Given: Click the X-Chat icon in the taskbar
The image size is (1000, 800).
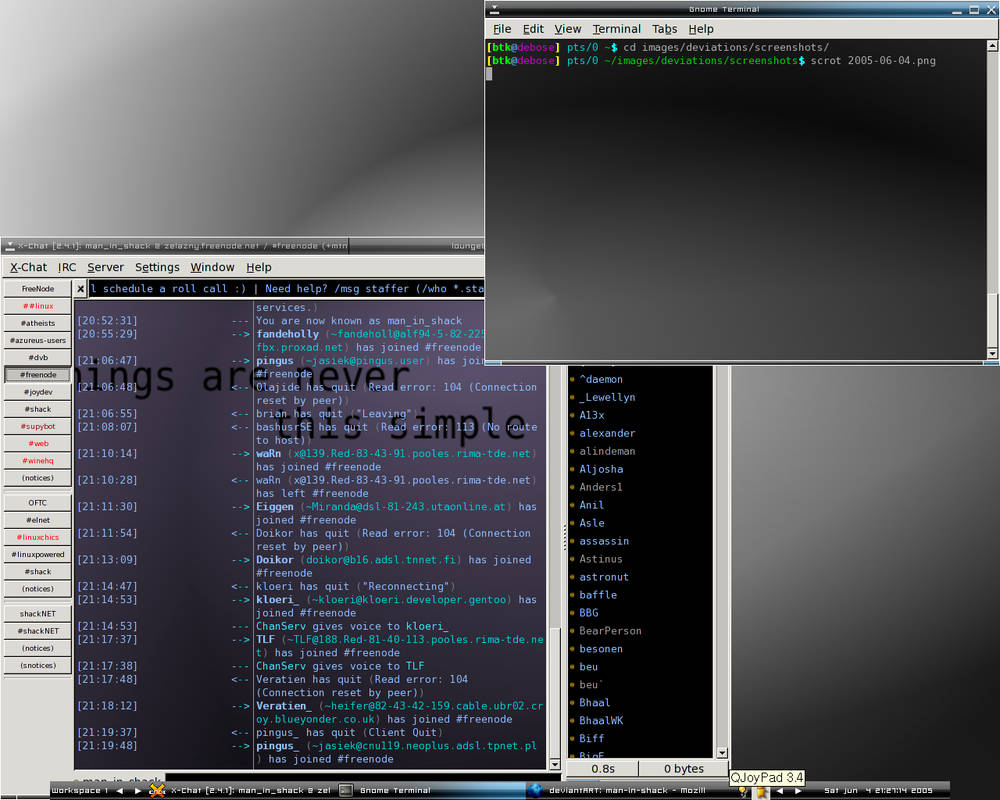Looking at the screenshot, I should tap(157, 790).
